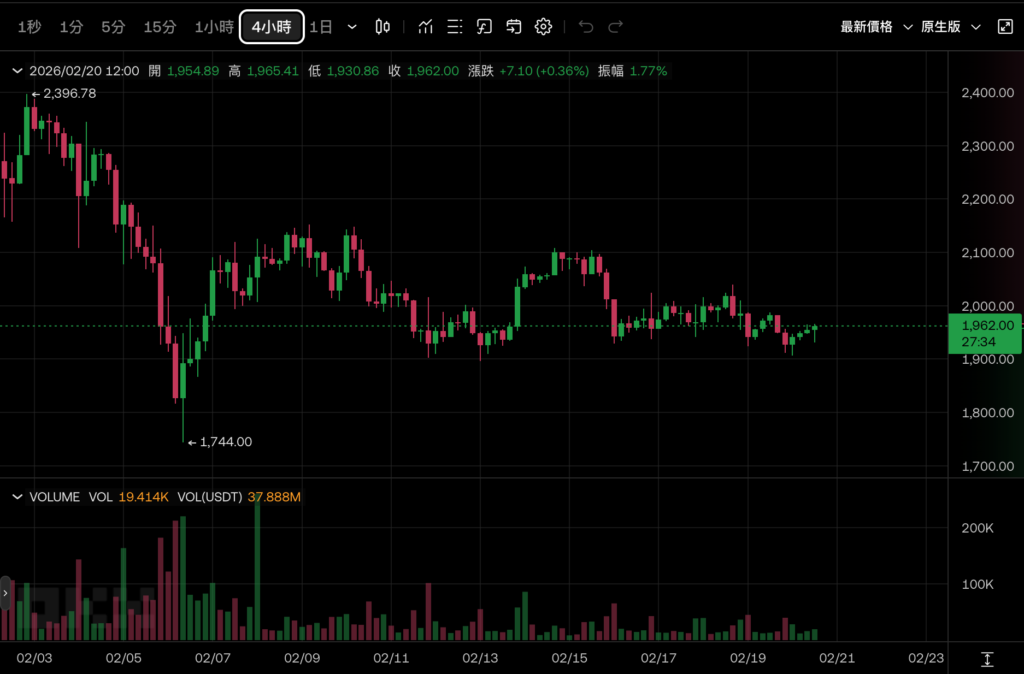Screen dimensions: 1024x674
Task: Click the icon left of settings gear
Action: click(514, 27)
